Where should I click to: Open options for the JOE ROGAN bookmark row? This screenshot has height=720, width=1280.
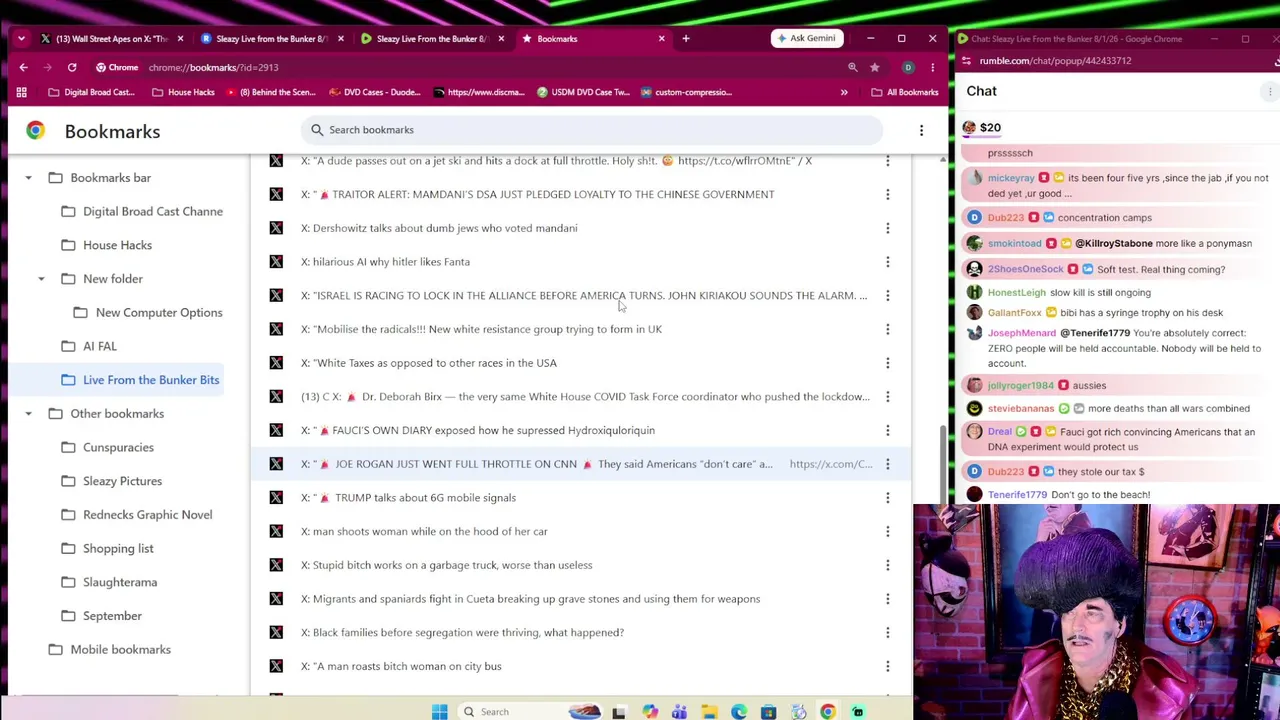[x=887, y=464]
